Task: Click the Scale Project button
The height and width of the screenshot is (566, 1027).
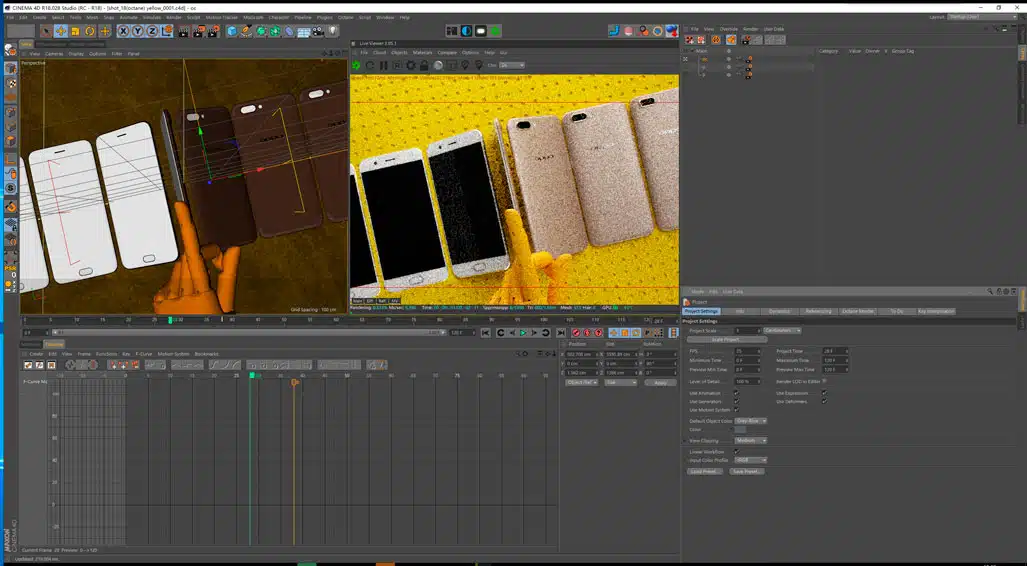Action: [x=727, y=340]
